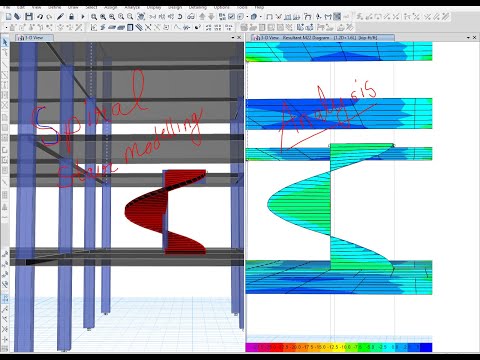Click the rotate 3D view icon
The image size is (480, 360).
[x=180, y=16]
